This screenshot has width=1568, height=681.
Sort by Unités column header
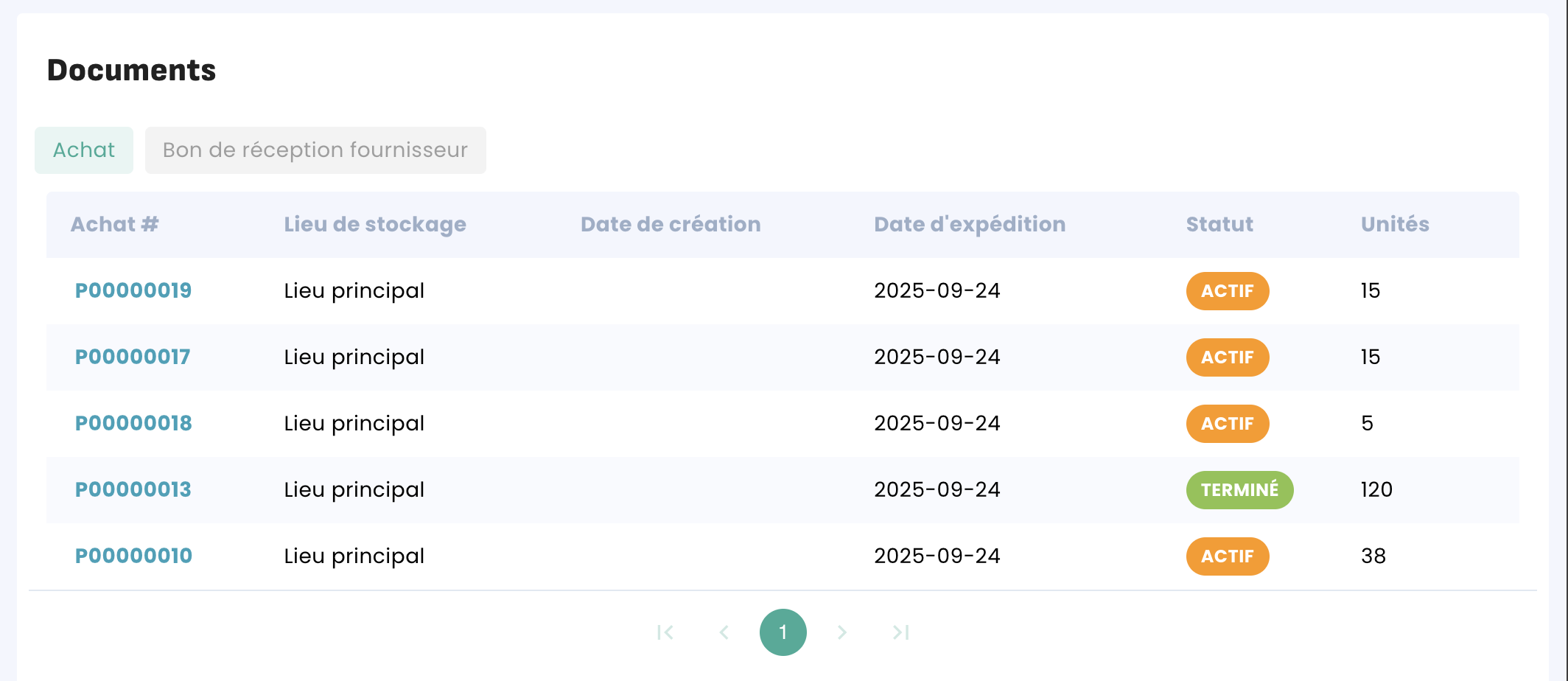pos(1395,224)
